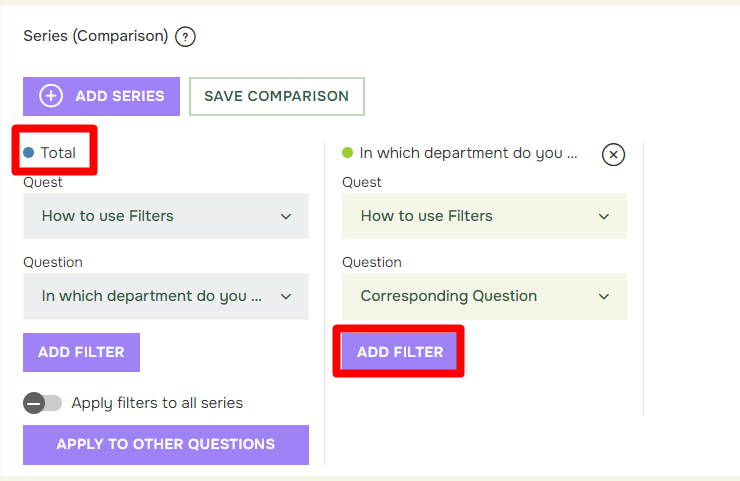740x481 pixels.
Task: Add filter to the department series
Action: [399, 352]
